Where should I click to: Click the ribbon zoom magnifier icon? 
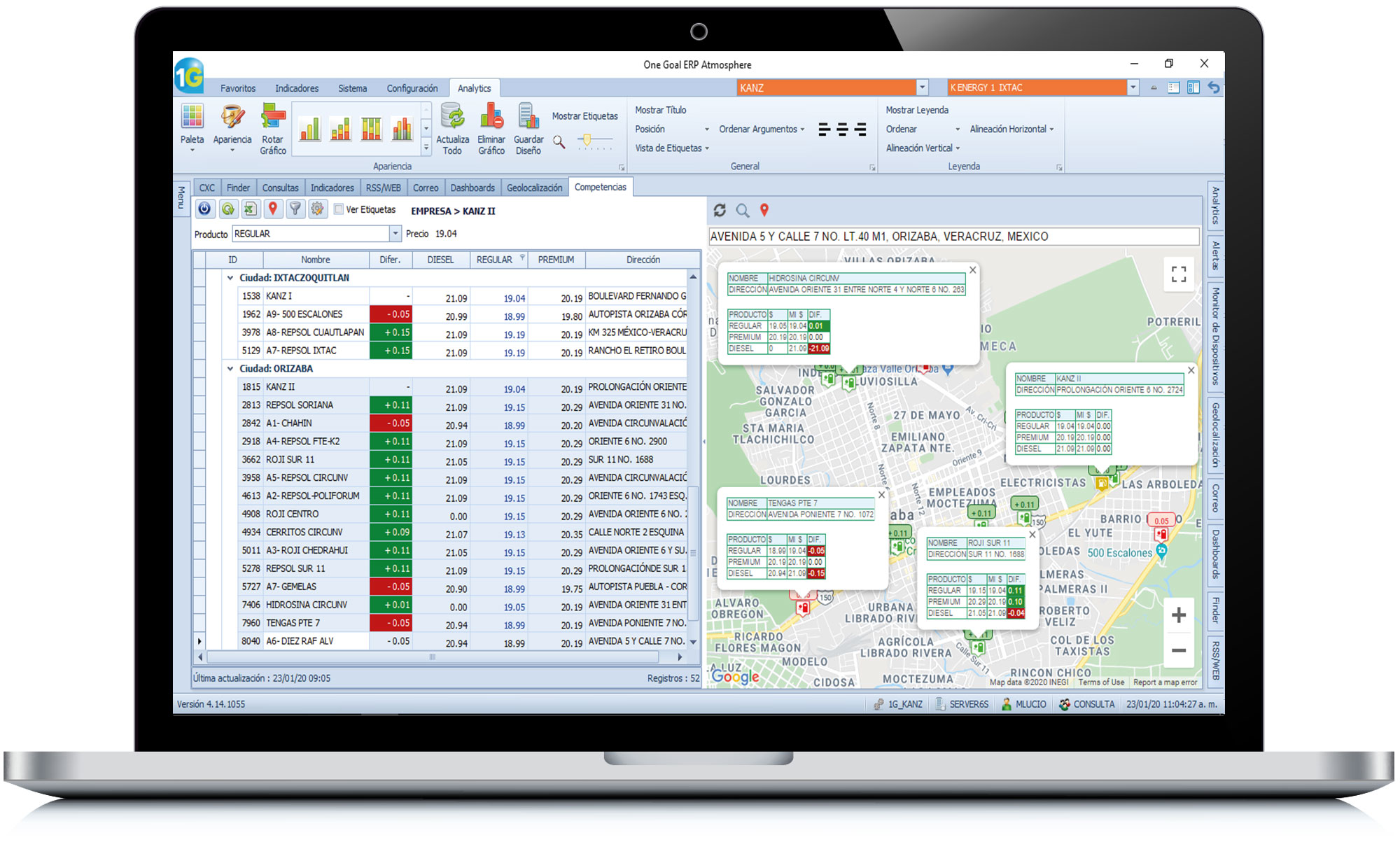pyautogui.click(x=559, y=142)
